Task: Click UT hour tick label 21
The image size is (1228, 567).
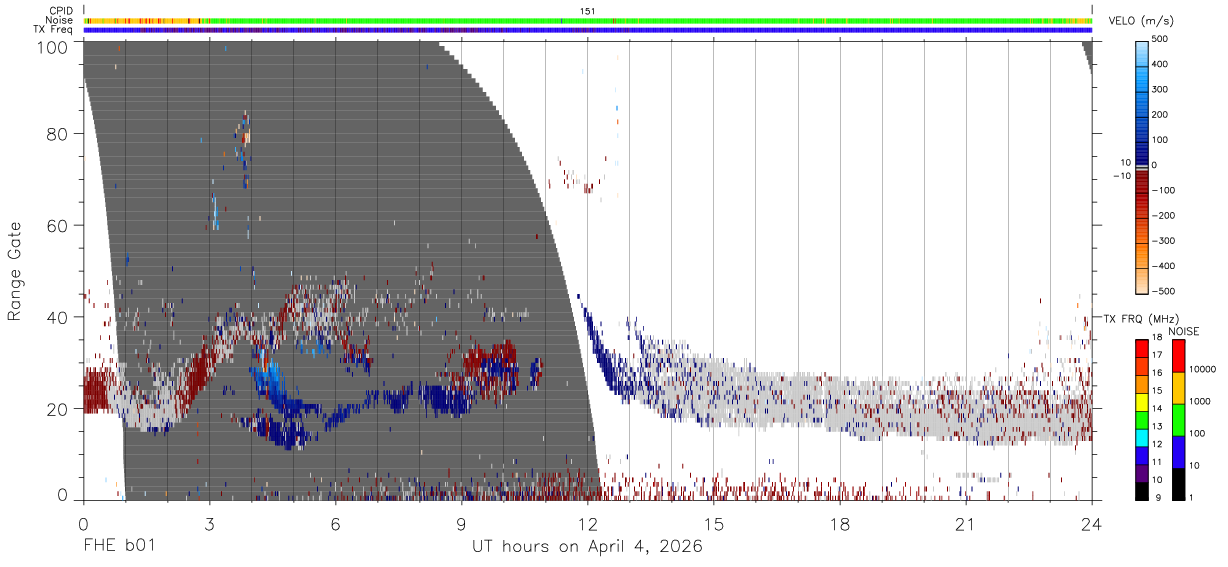Action: click(965, 524)
